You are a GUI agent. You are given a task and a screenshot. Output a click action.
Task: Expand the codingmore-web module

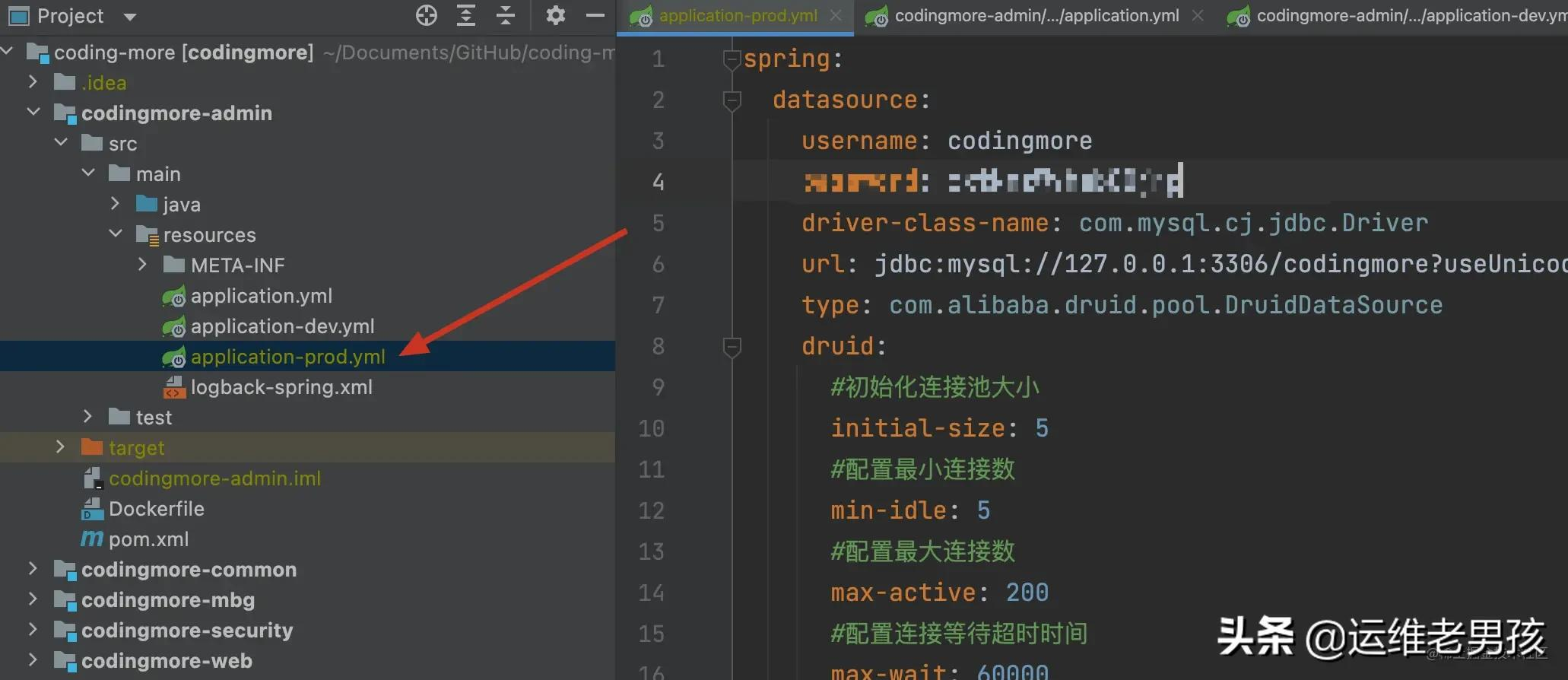tap(33, 659)
